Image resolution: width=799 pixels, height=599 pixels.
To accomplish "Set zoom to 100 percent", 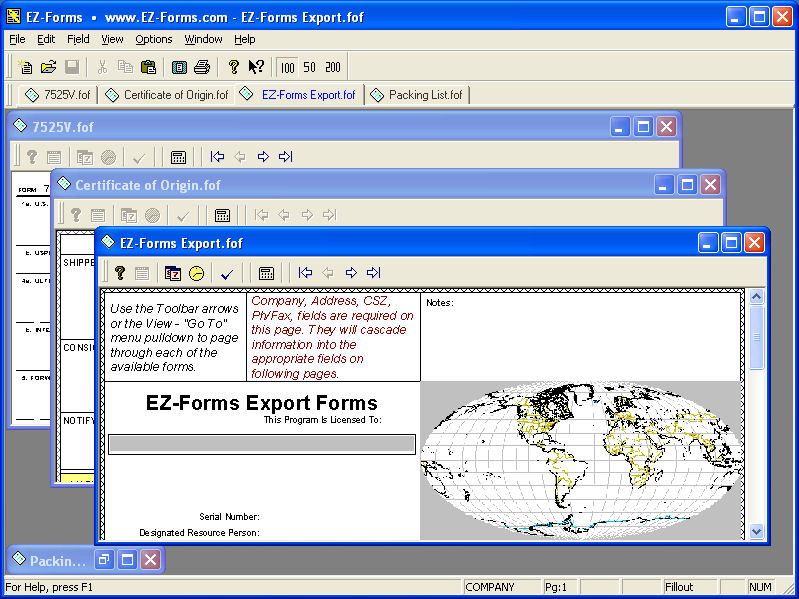I will coord(288,67).
